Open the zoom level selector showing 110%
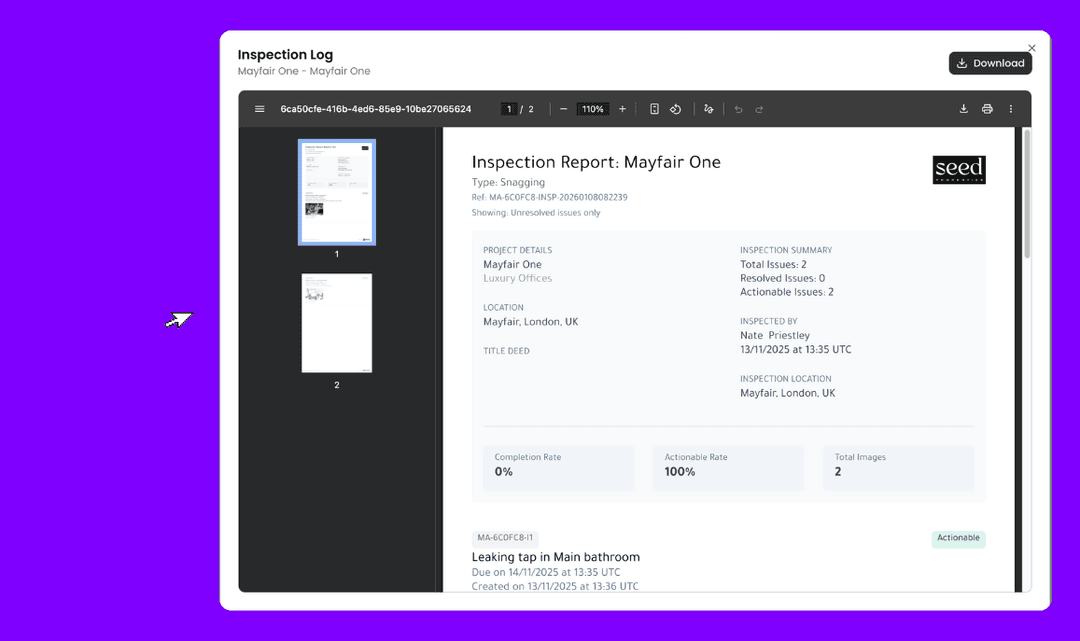This screenshot has height=641, width=1080. pyautogui.click(x=593, y=109)
